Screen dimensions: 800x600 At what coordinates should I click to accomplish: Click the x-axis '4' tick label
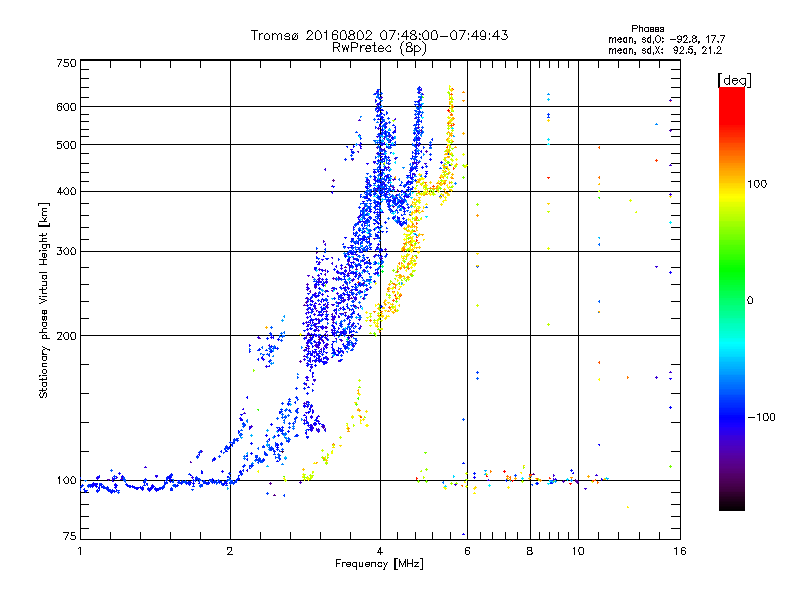pyautogui.click(x=380, y=551)
